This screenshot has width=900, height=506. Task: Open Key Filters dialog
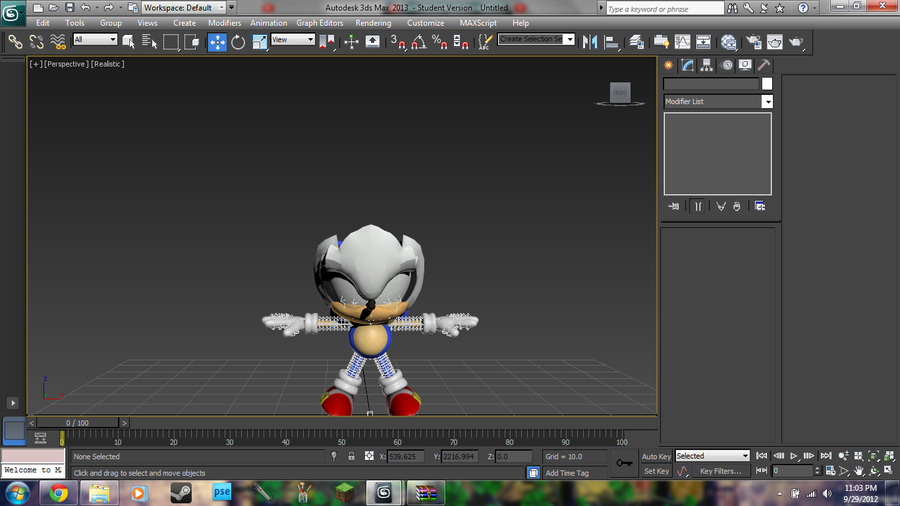click(x=720, y=471)
